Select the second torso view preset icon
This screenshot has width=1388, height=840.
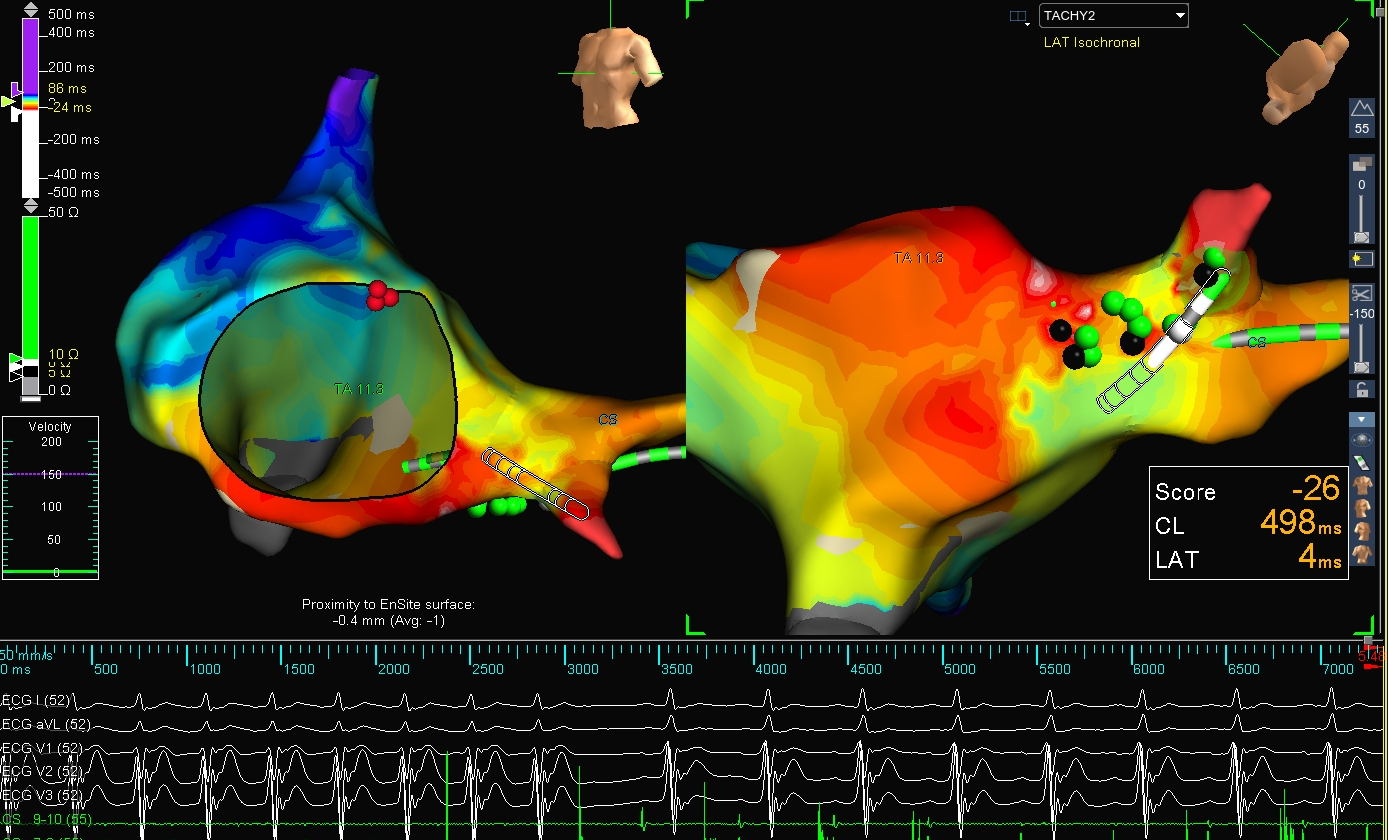pos(1361,508)
